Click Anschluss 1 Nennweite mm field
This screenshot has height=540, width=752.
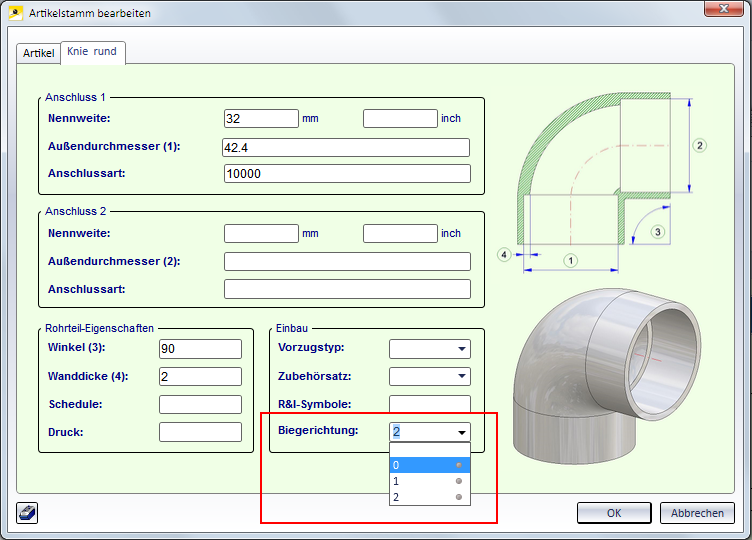click(261, 118)
